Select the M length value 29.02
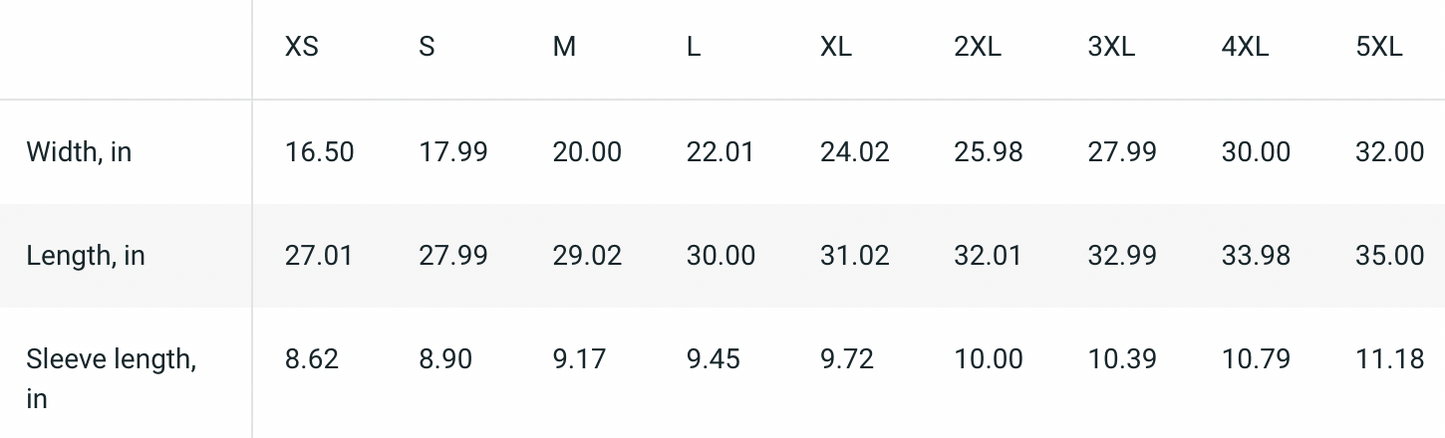 tap(587, 255)
